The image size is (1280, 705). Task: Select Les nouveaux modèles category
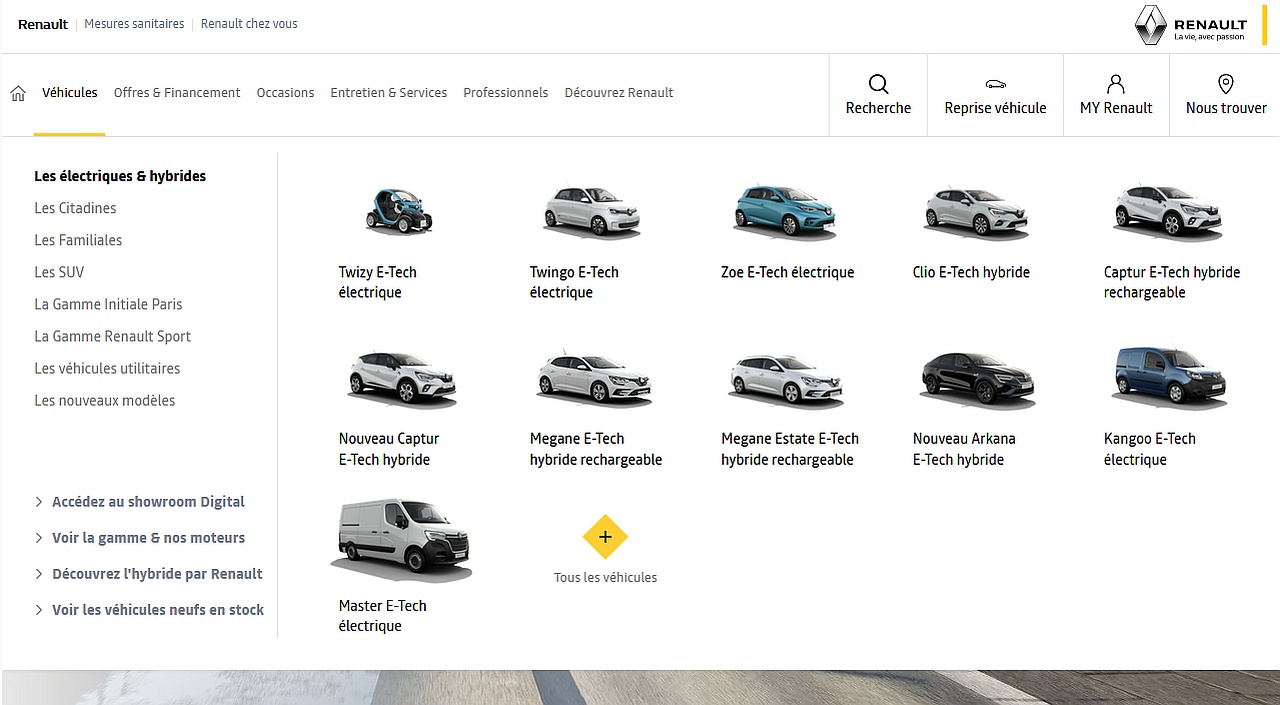coord(105,400)
